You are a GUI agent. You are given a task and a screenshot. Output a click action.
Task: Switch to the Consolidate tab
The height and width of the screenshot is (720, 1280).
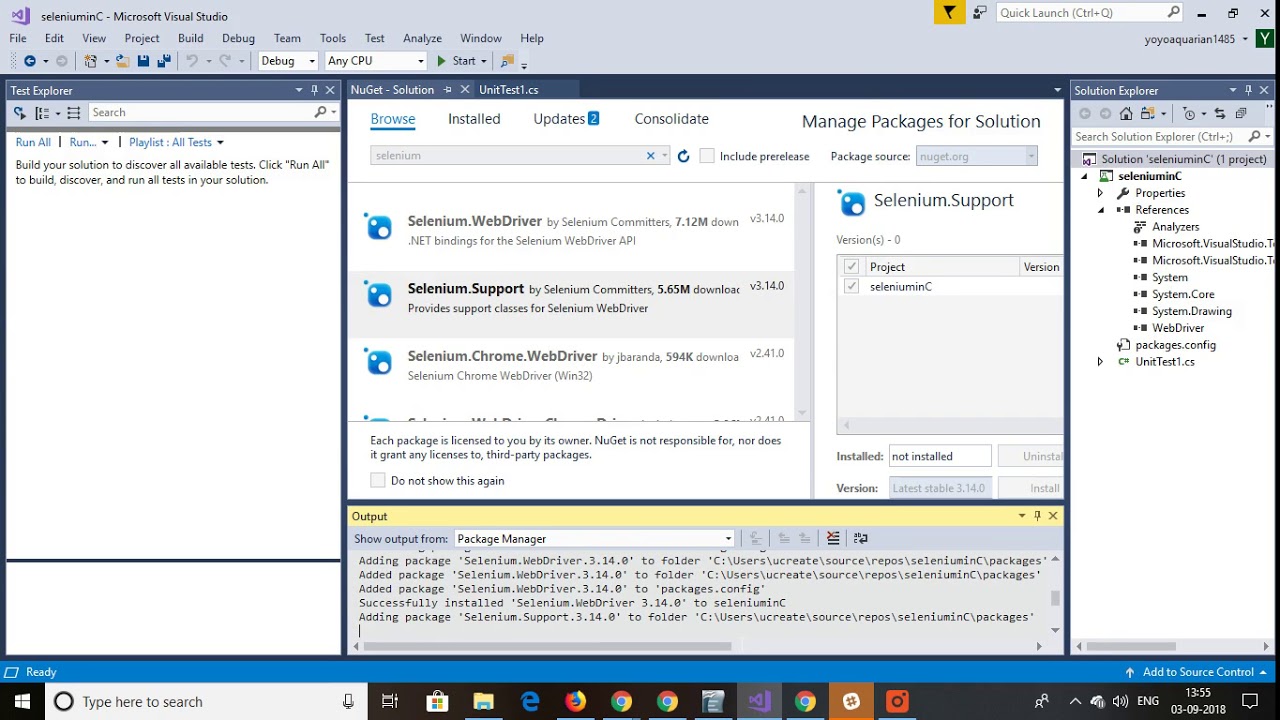[x=671, y=119]
